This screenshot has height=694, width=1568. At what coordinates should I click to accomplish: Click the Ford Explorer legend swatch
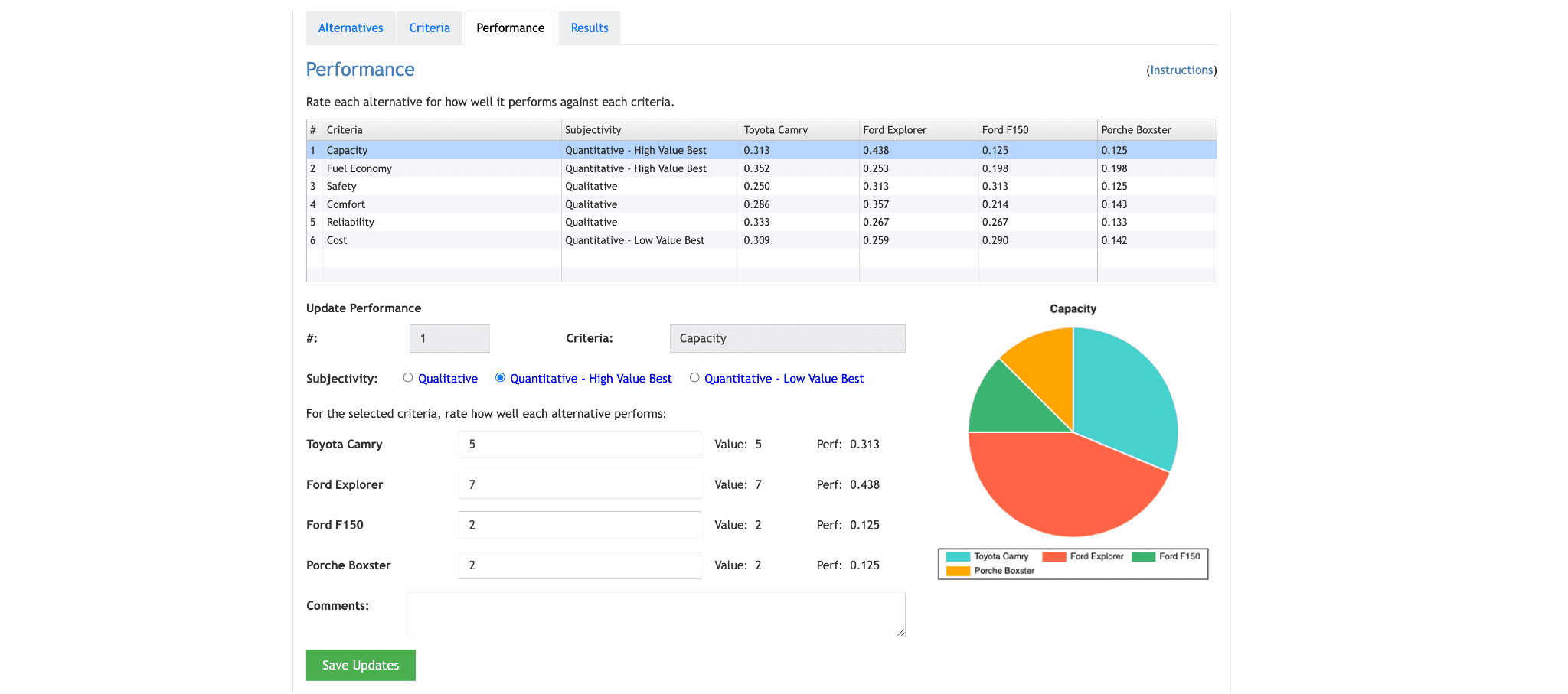(x=1054, y=557)
